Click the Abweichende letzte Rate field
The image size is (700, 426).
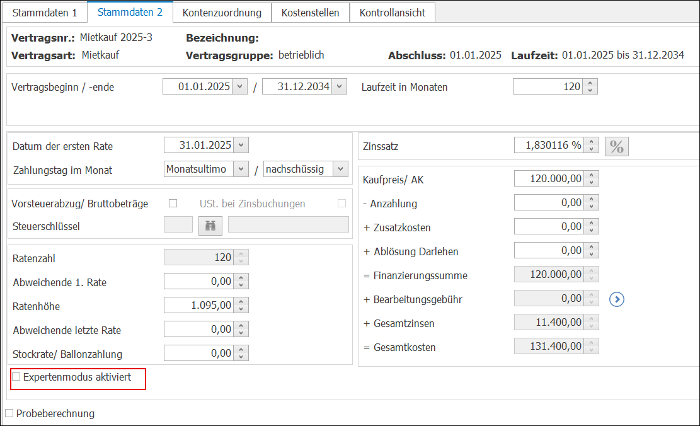coord(199,329)
